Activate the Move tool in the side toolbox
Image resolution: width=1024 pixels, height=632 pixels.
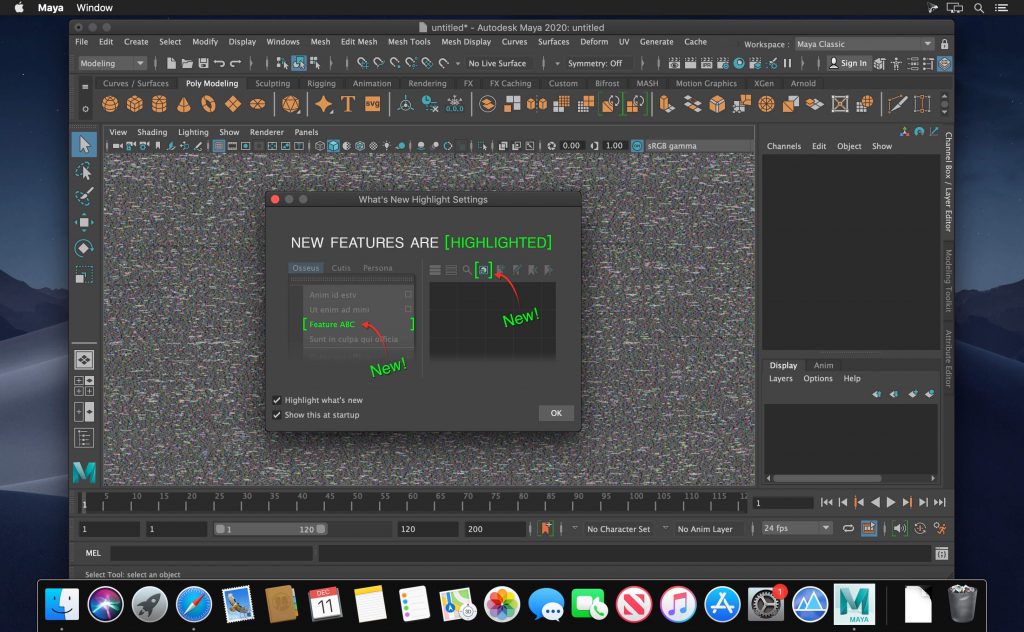pyautogui.click(x=85, y=224)
